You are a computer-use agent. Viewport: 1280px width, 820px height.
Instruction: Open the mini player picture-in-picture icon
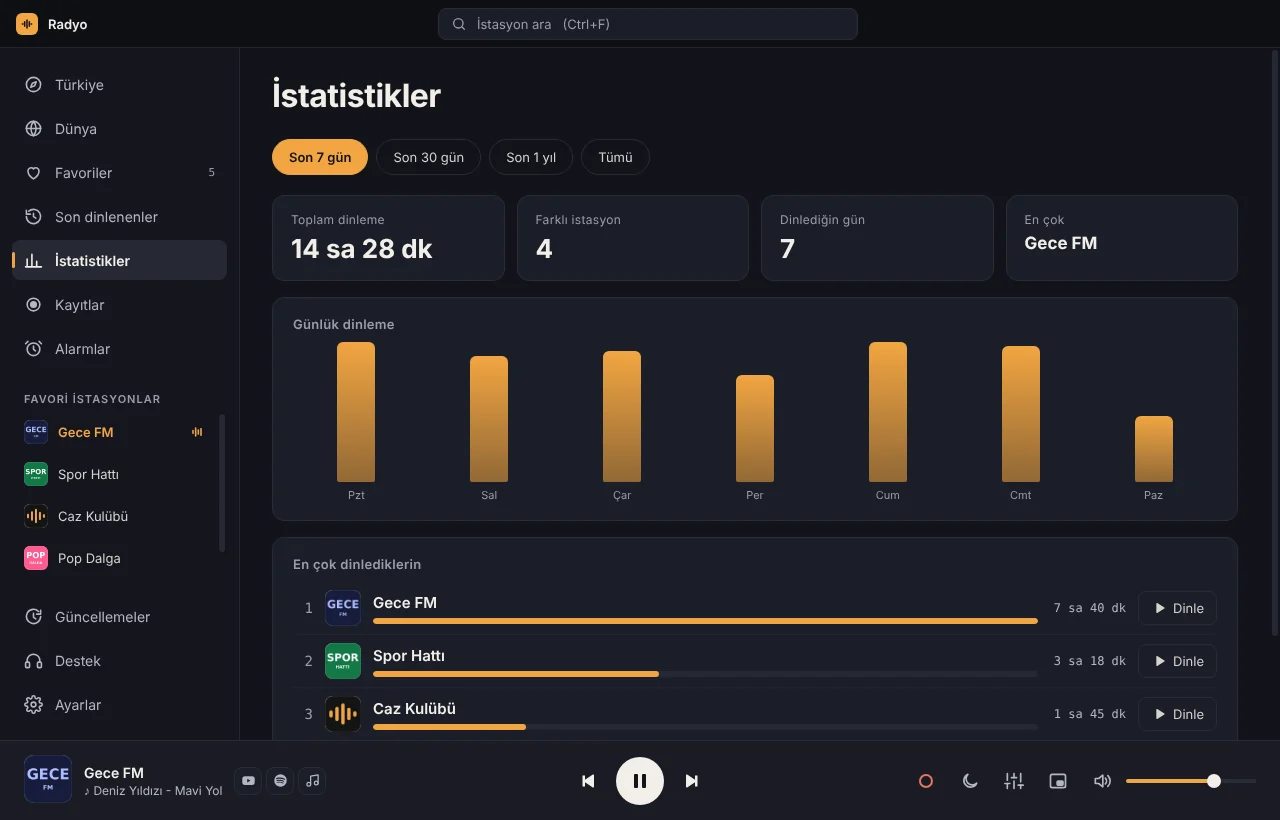tap(1058, 781)
